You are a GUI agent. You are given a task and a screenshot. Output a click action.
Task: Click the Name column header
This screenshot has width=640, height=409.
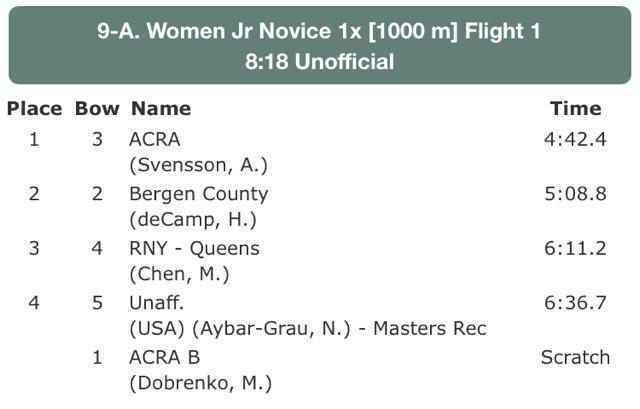[x=160, y=109]
